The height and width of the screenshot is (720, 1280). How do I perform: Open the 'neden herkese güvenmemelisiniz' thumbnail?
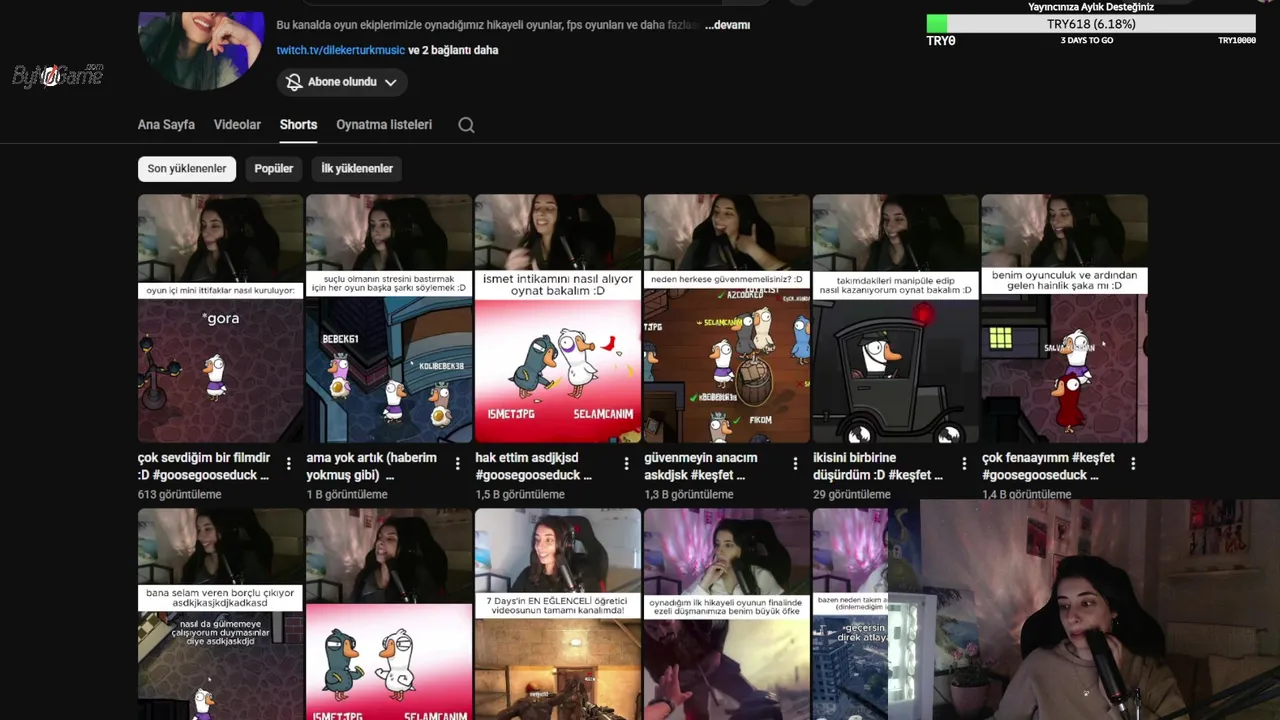[727, 318]
